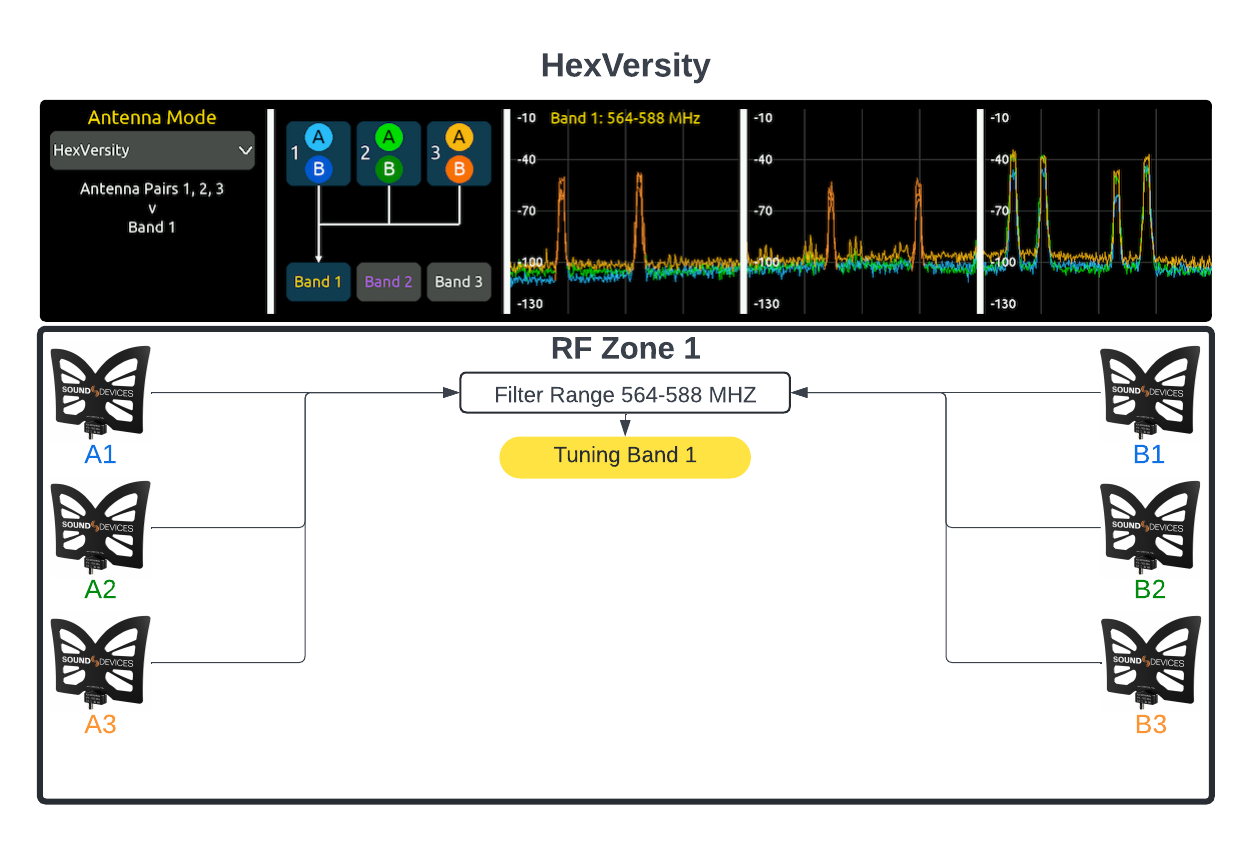This screenshot has height=842, width=1252.
Task: Click the A3 antenna icon
Action: pyautogui.click(x=100, y=661)
